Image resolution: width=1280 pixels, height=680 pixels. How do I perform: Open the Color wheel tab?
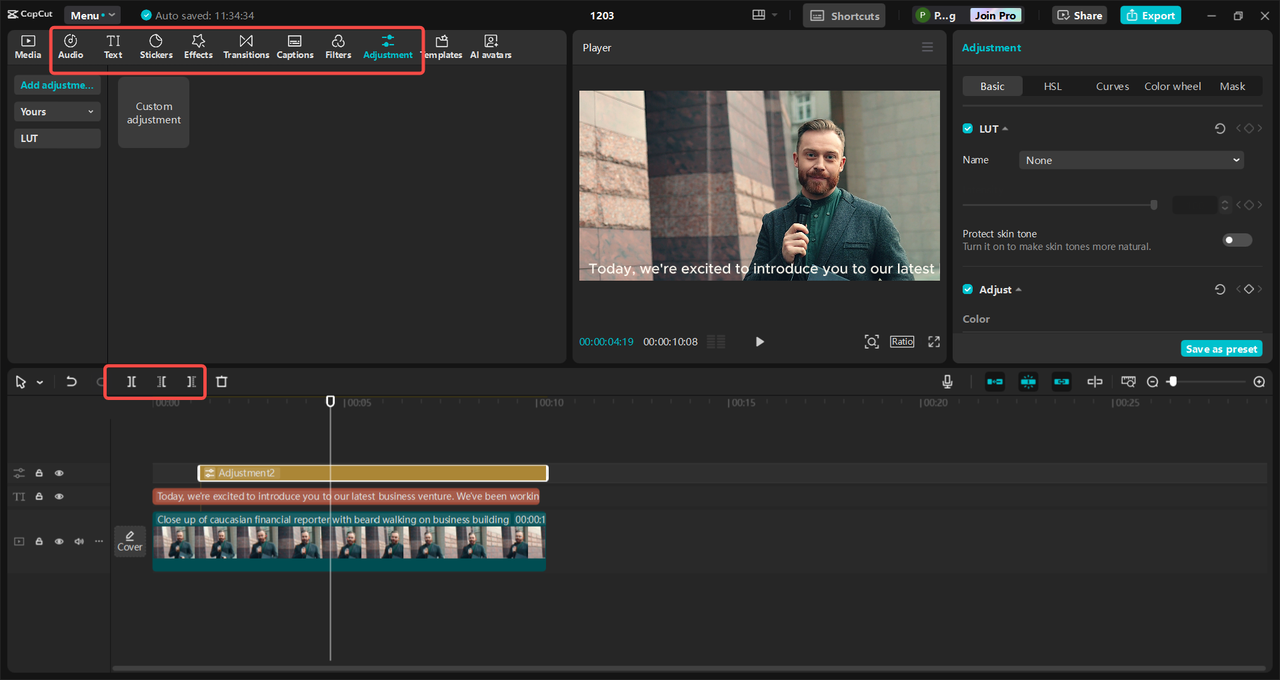point(1173,86)
